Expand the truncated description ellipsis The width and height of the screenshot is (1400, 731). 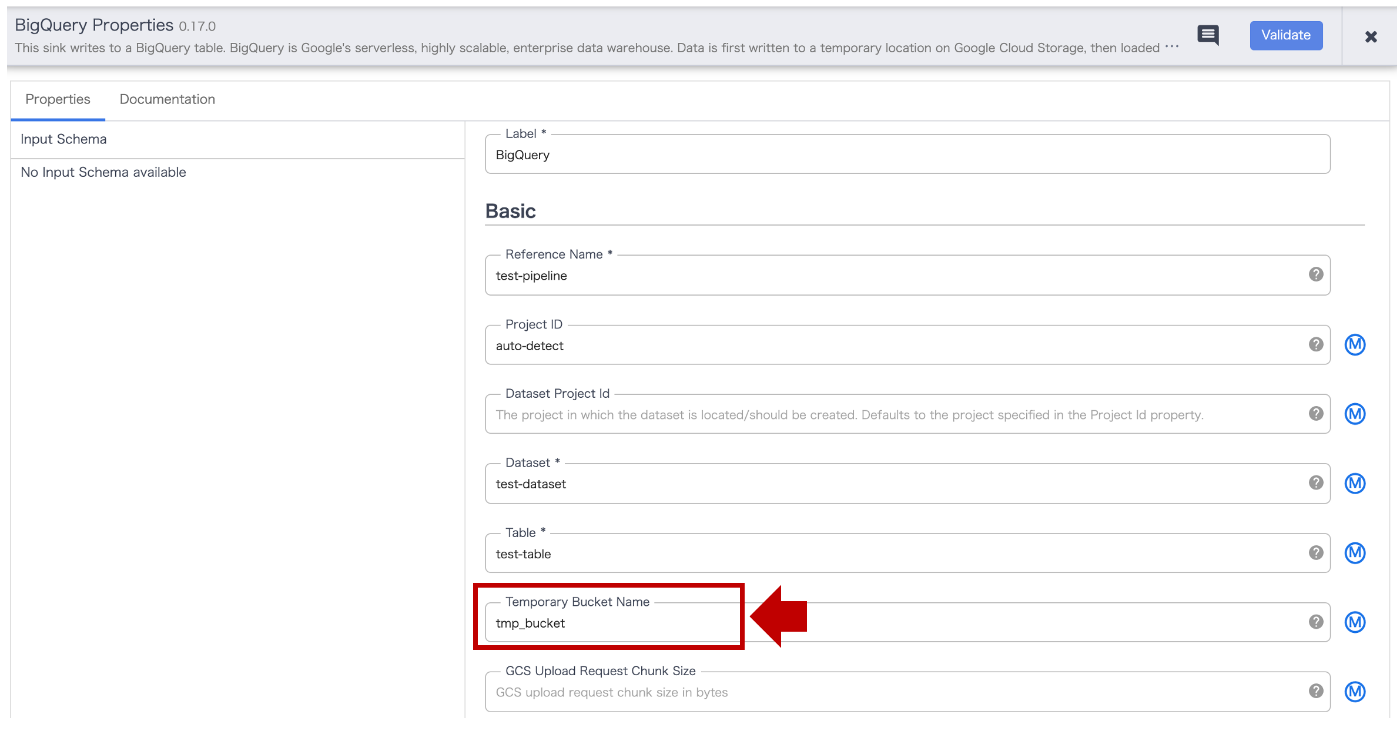tap(1172, 47)
